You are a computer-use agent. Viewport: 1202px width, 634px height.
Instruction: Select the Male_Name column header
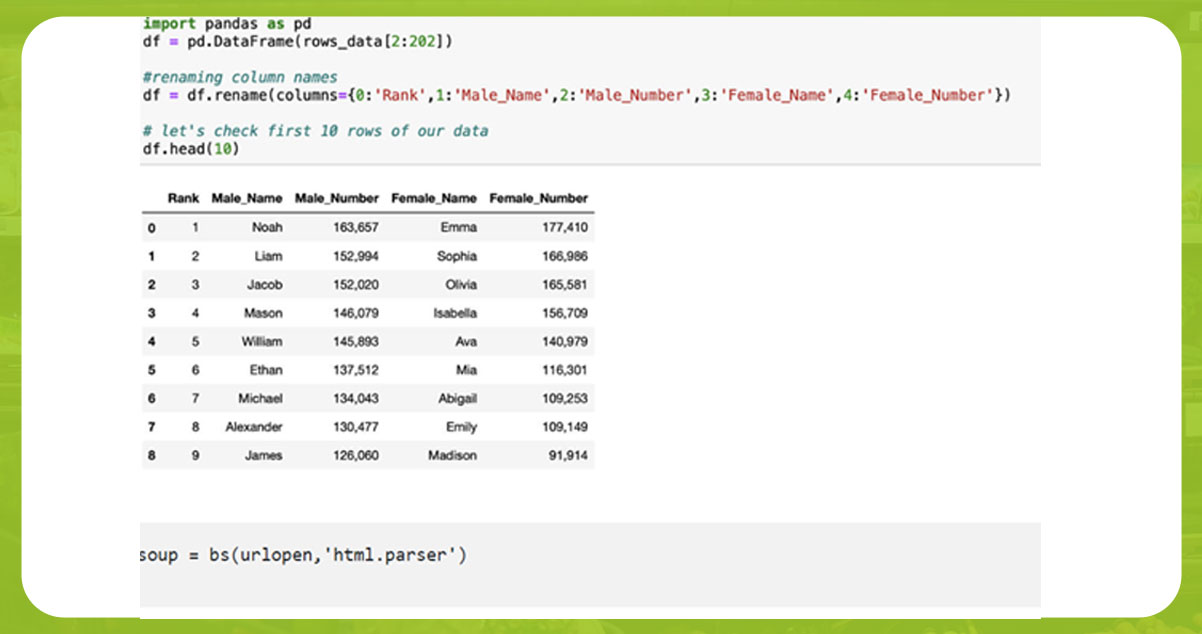[247, 198]
